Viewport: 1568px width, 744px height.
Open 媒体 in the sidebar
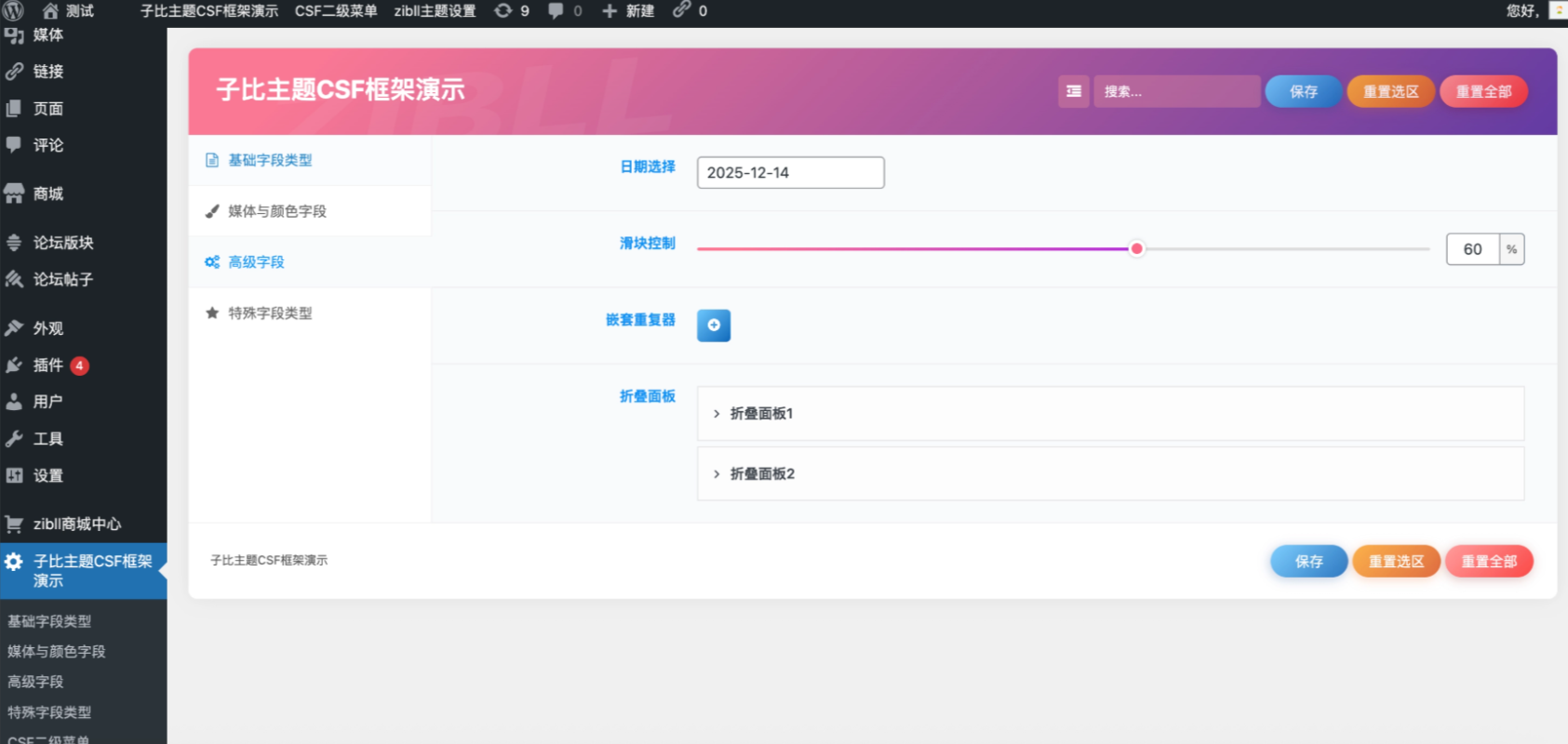click(83, 35)
